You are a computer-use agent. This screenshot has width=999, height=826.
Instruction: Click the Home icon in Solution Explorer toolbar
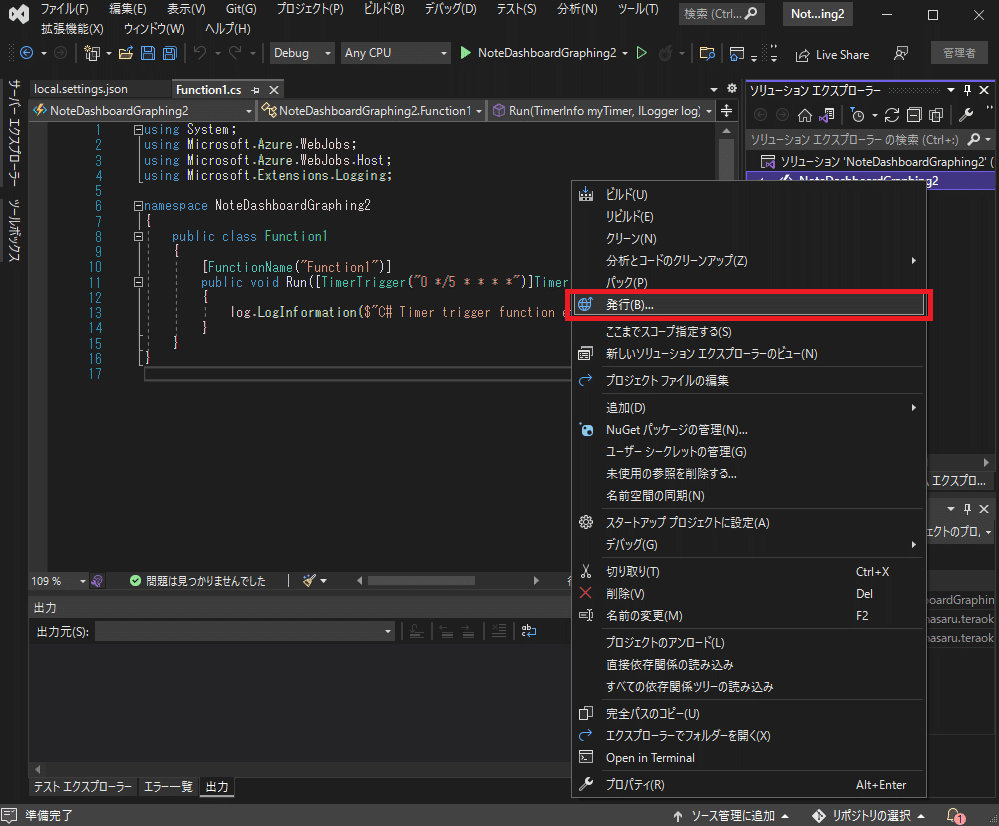point(805,115)
